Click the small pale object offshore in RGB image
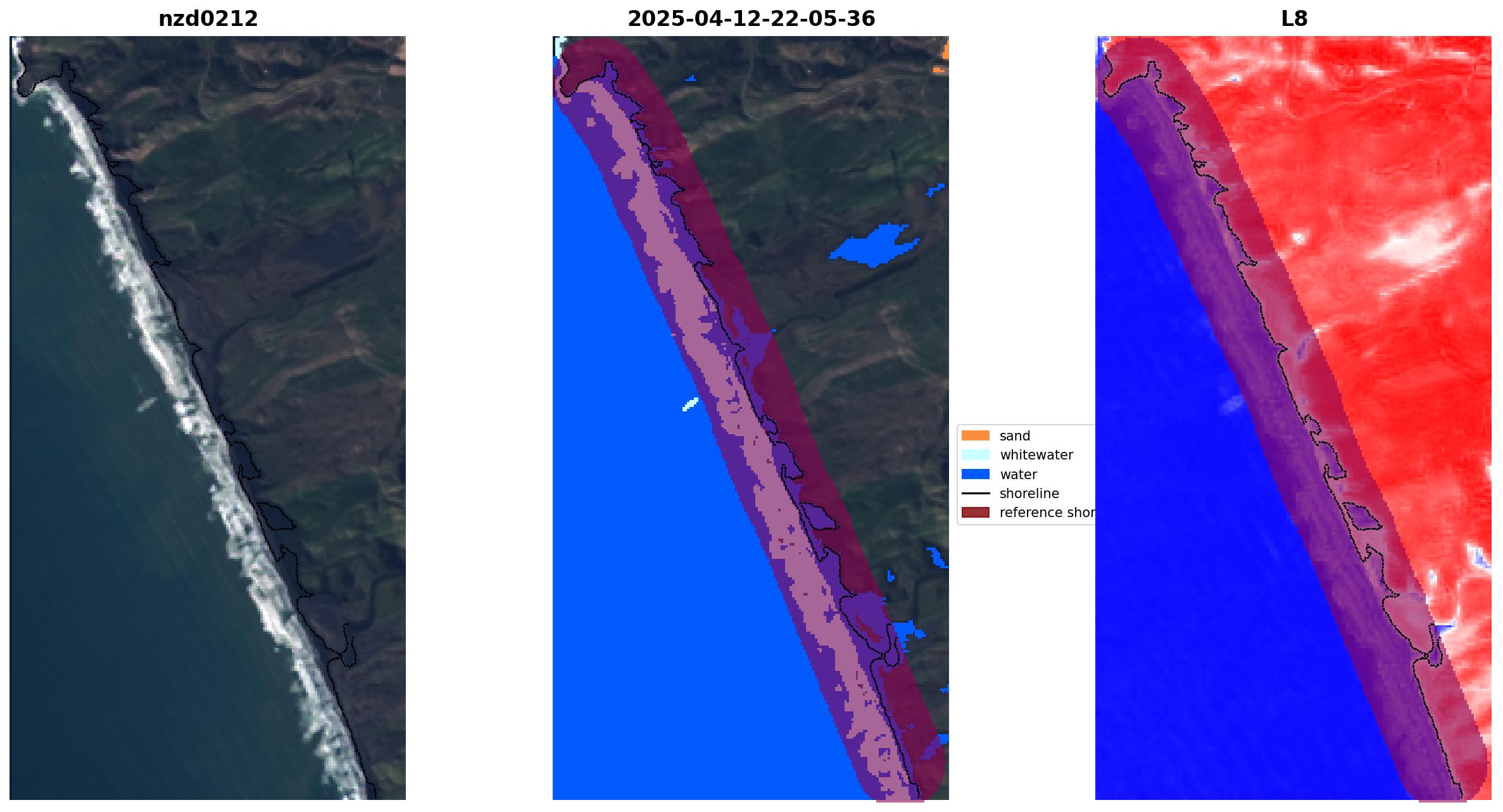The width and height of the screenshot is (1503, 812). [x=147, y=404]
